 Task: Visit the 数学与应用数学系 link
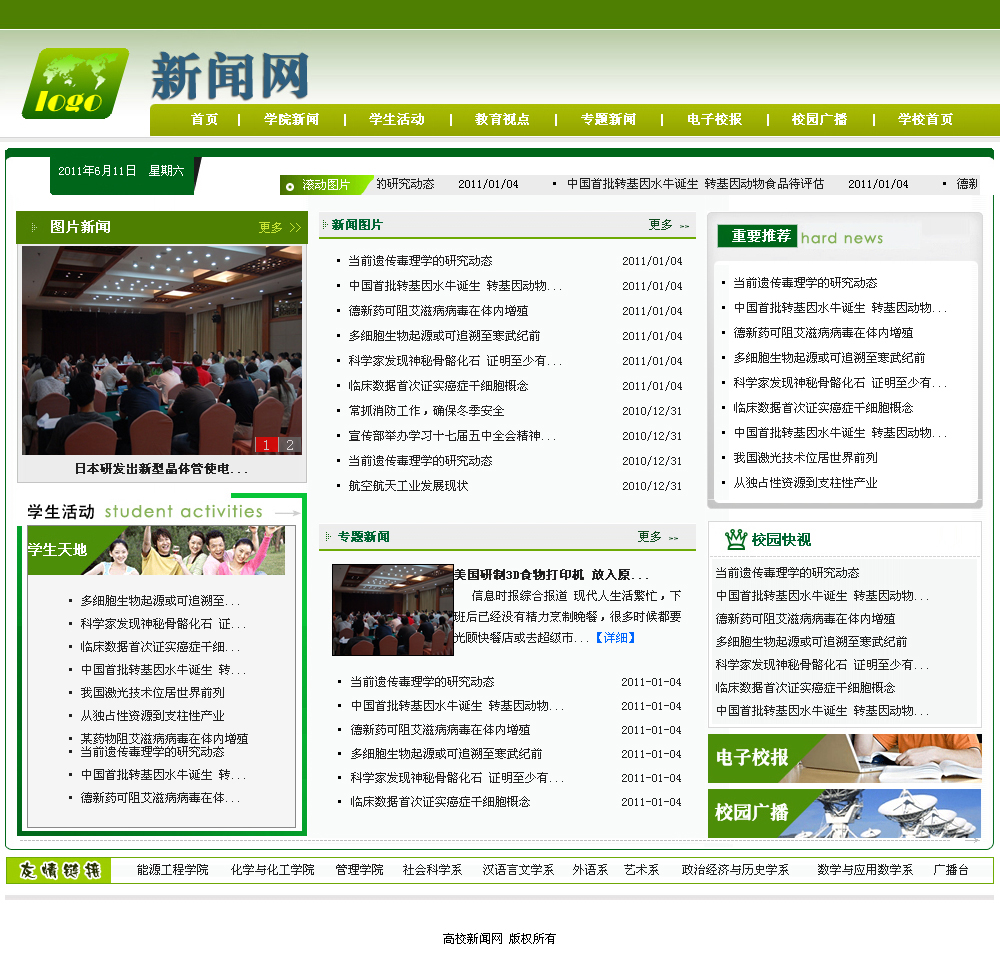(865, 870)
